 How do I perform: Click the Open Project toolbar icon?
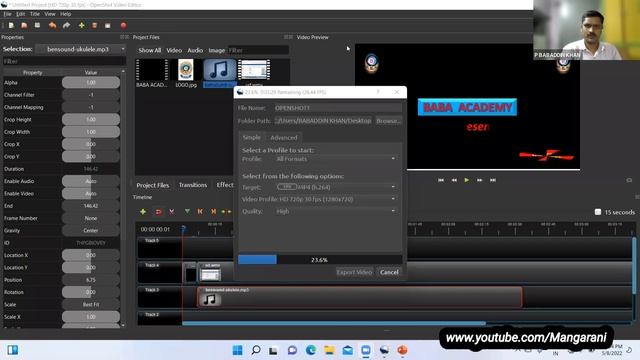click(x=24, y=25)
